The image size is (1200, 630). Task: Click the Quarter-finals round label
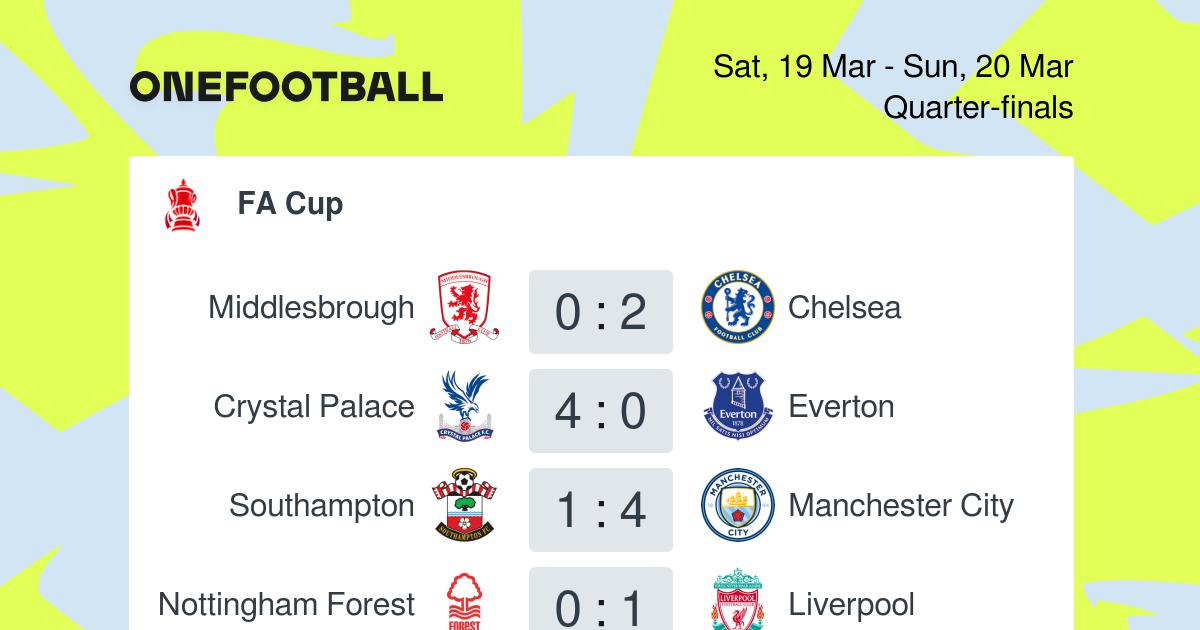[978, 107]
